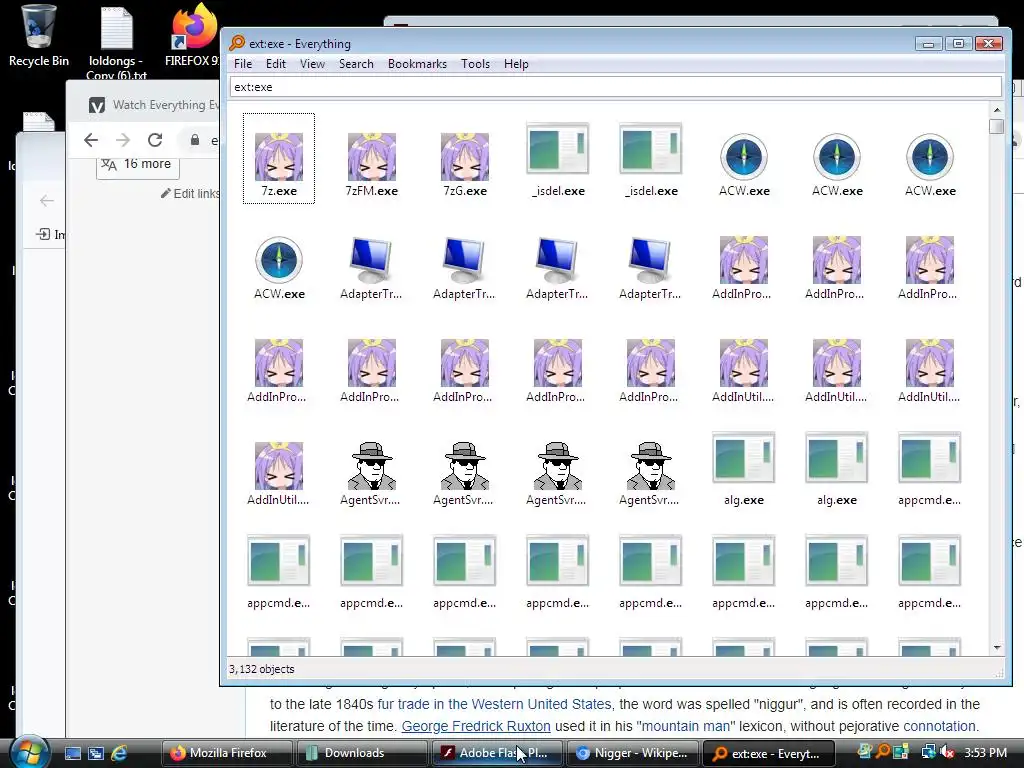Switch to the Wikipedia Chrome taskbar button
Viewport: 1024px width, 768px height.
632,753
